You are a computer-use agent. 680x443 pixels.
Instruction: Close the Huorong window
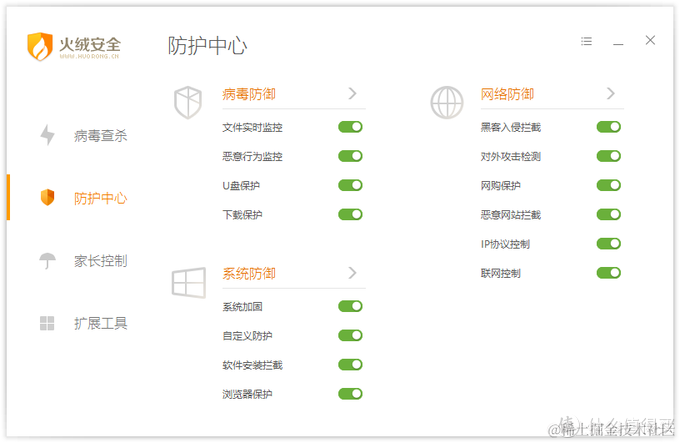click(x=650, y=40)
